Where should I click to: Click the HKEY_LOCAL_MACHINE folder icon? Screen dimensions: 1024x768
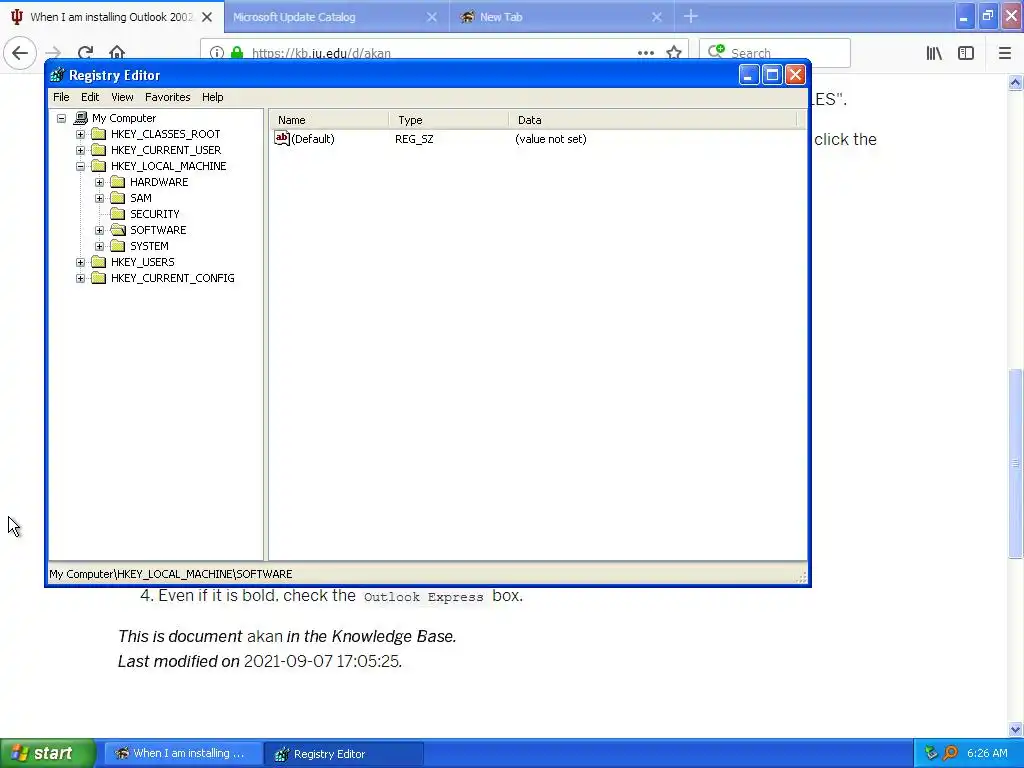pyautogui.click(x=99, y=166)
